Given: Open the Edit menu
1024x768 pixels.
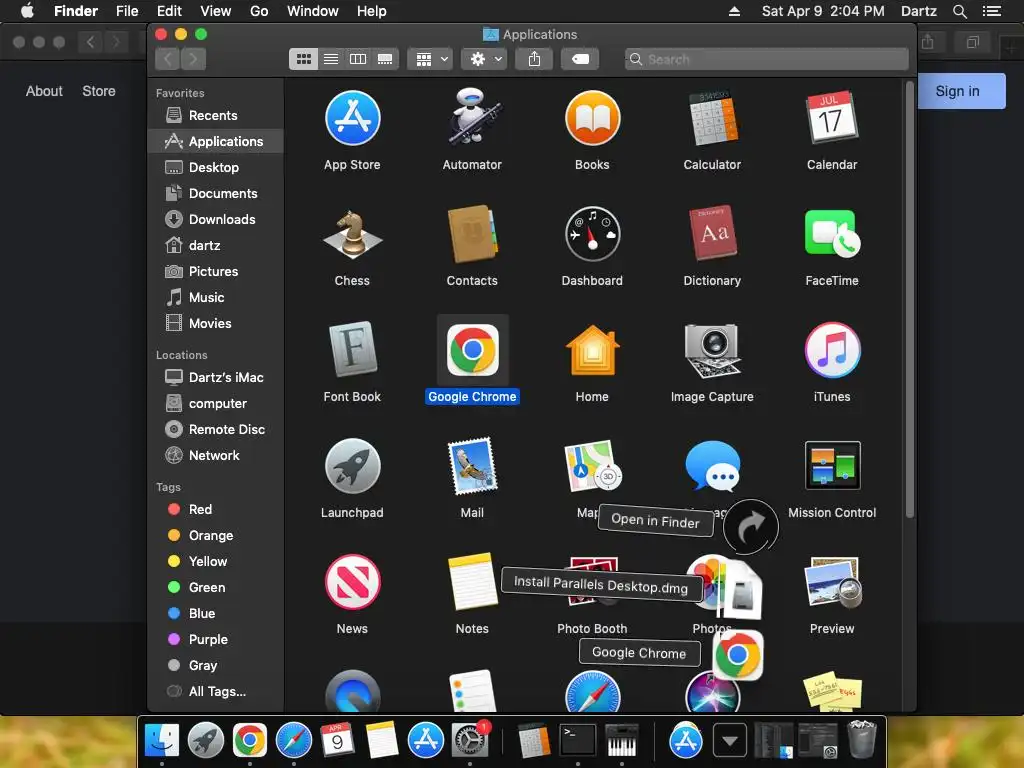Looking at the screenshot, I should (169, 11).
